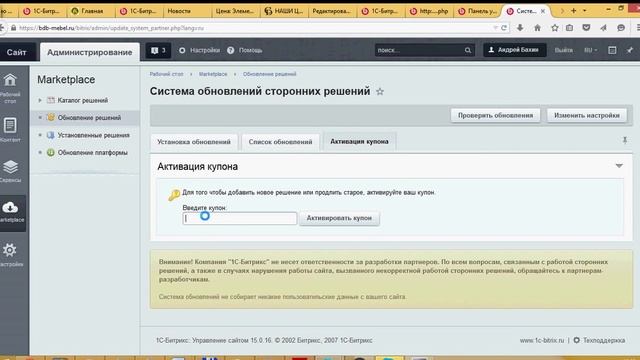Select the Marketplace cloud sidebar icon
640x360 pixels.
click(10, 207)
